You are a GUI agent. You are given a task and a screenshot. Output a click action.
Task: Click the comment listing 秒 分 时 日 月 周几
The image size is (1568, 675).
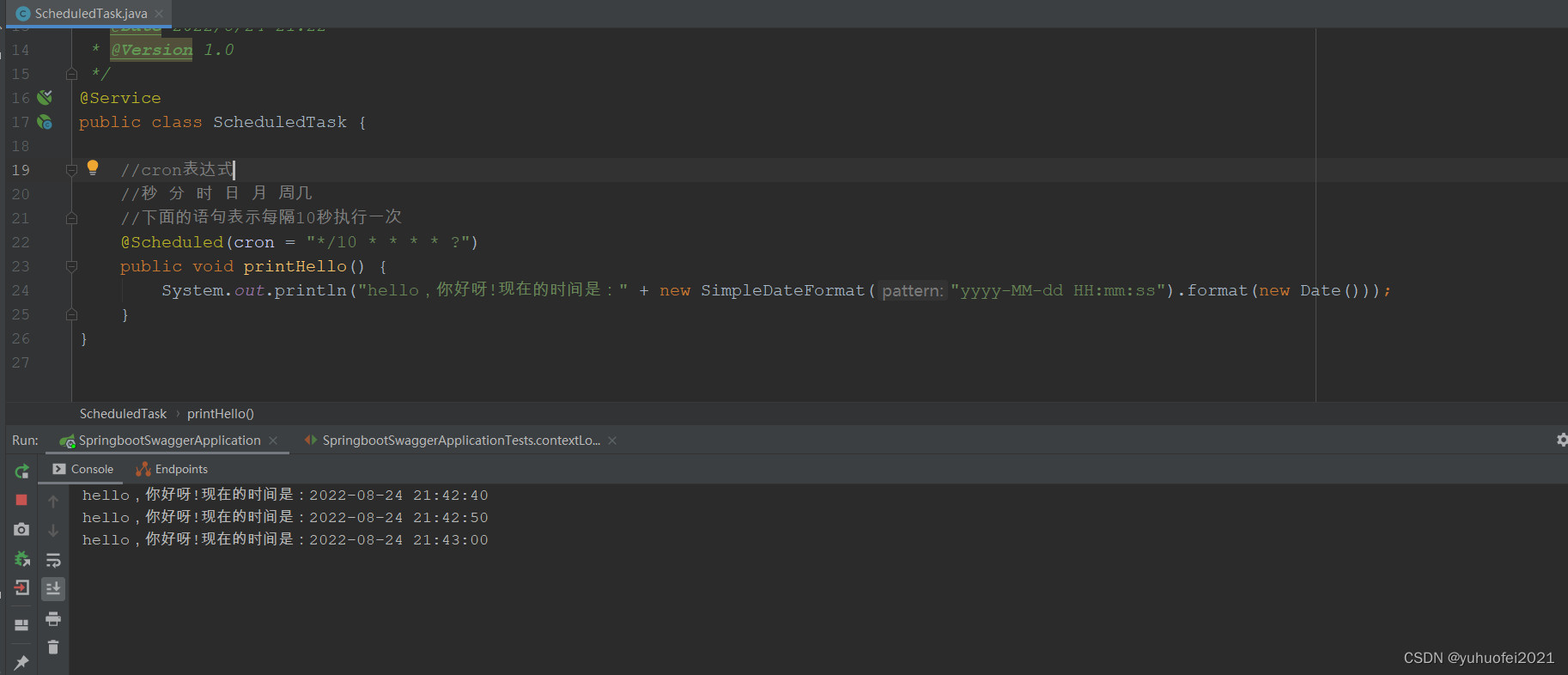click(x=216, y=194)
